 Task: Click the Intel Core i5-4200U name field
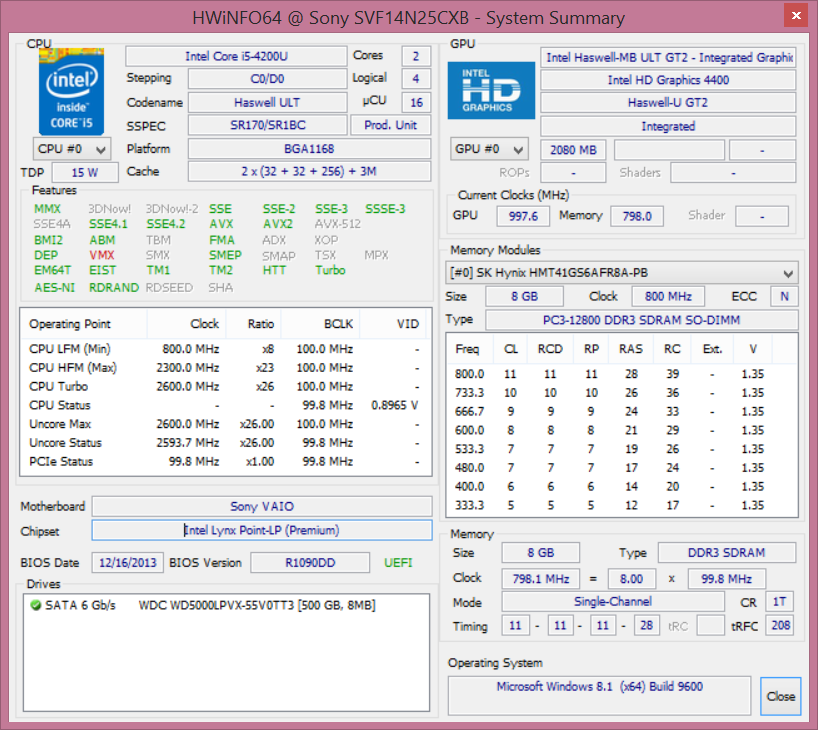point(236,56)
